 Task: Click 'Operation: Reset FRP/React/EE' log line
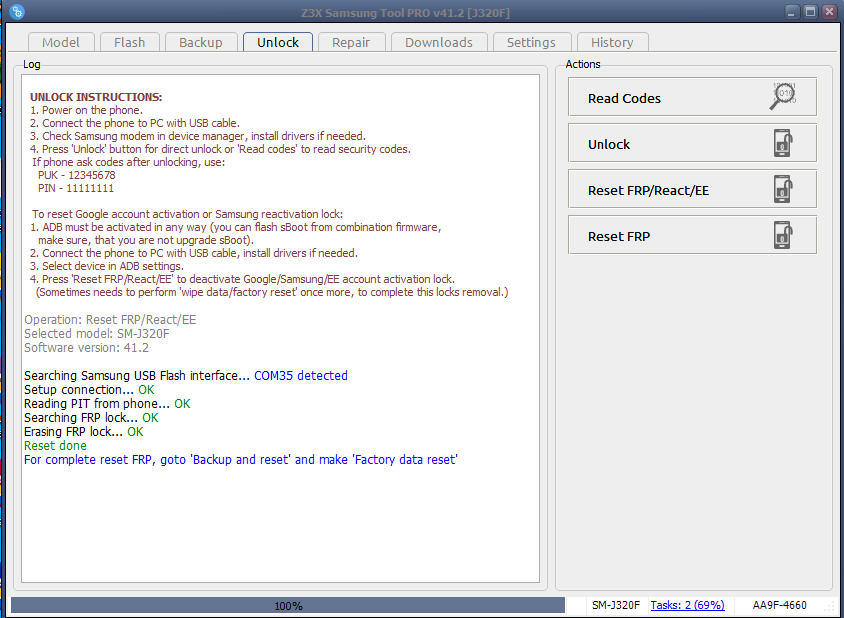pos(110,320)
